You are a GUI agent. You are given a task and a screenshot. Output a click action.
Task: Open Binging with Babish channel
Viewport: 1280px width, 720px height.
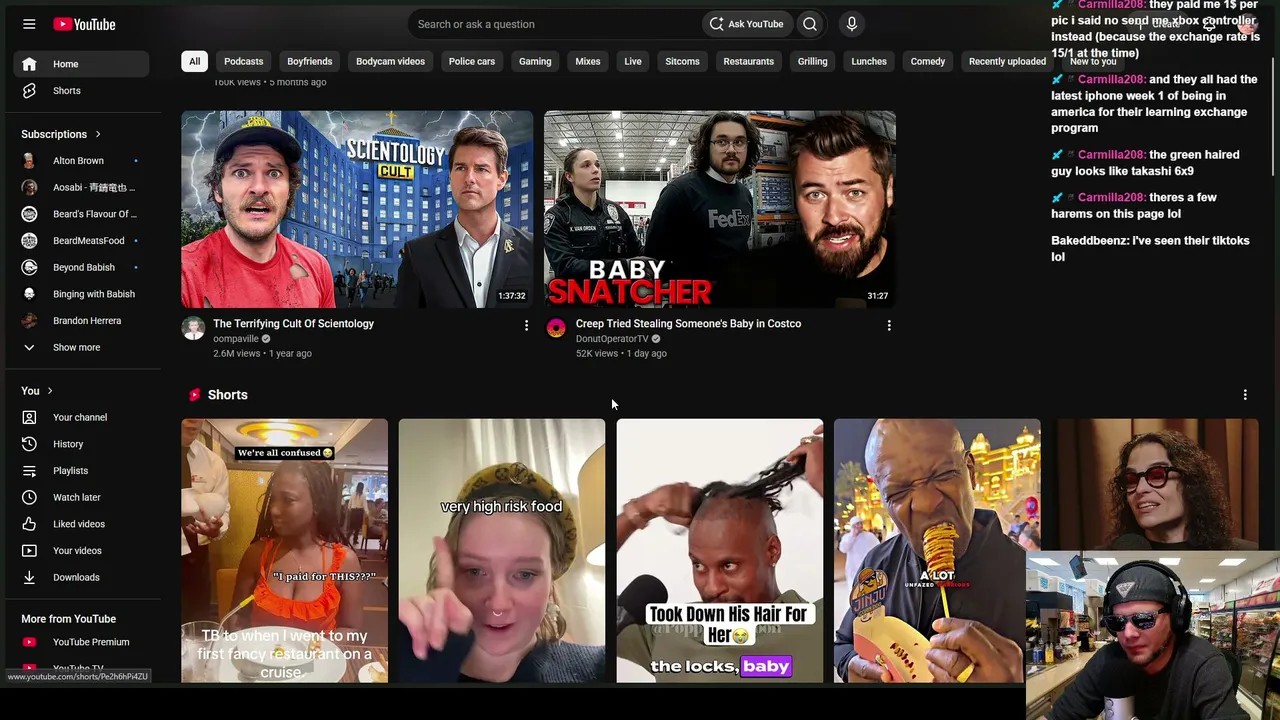(81, 294)
